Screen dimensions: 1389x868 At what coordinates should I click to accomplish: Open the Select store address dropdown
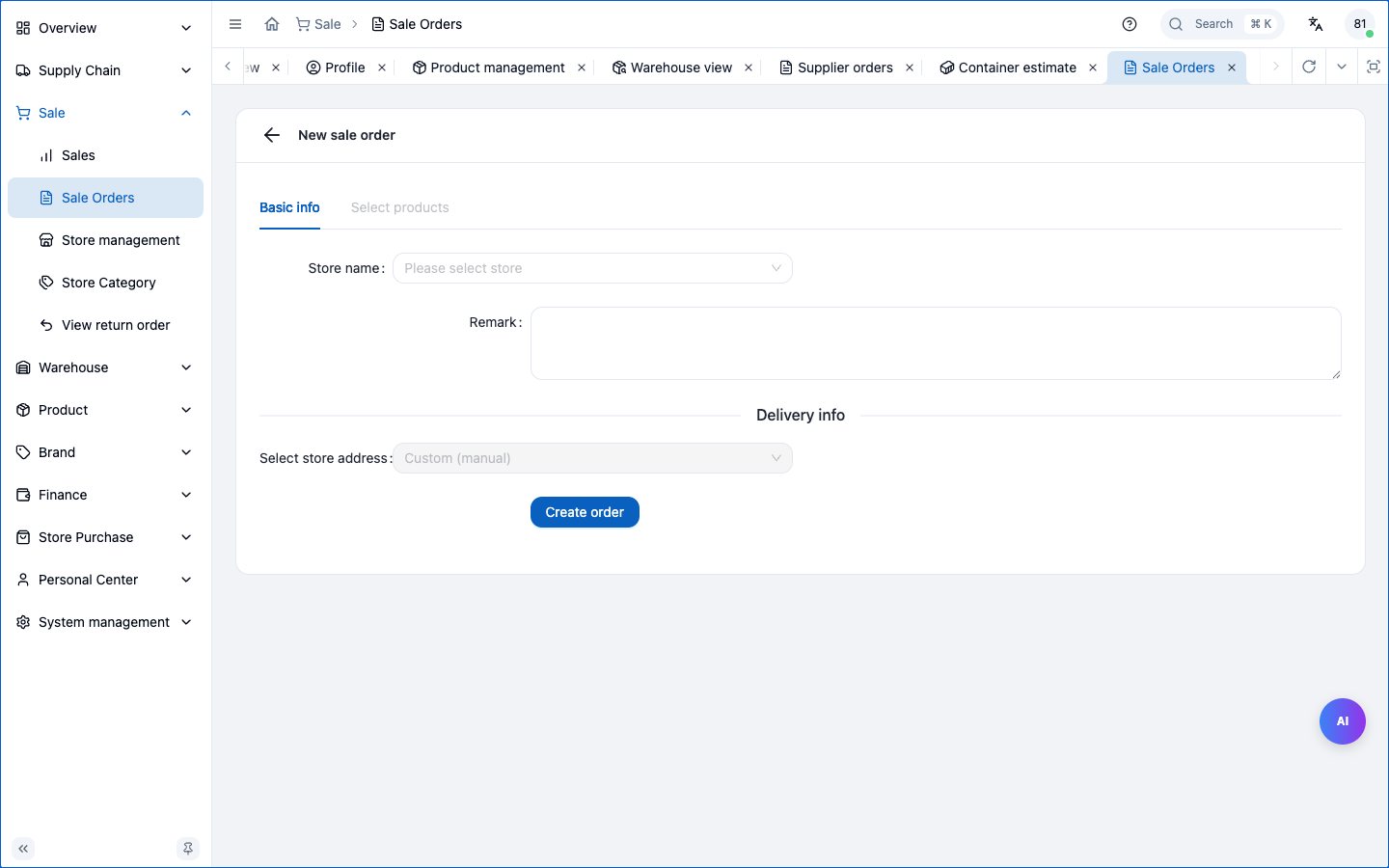point(592,458)
